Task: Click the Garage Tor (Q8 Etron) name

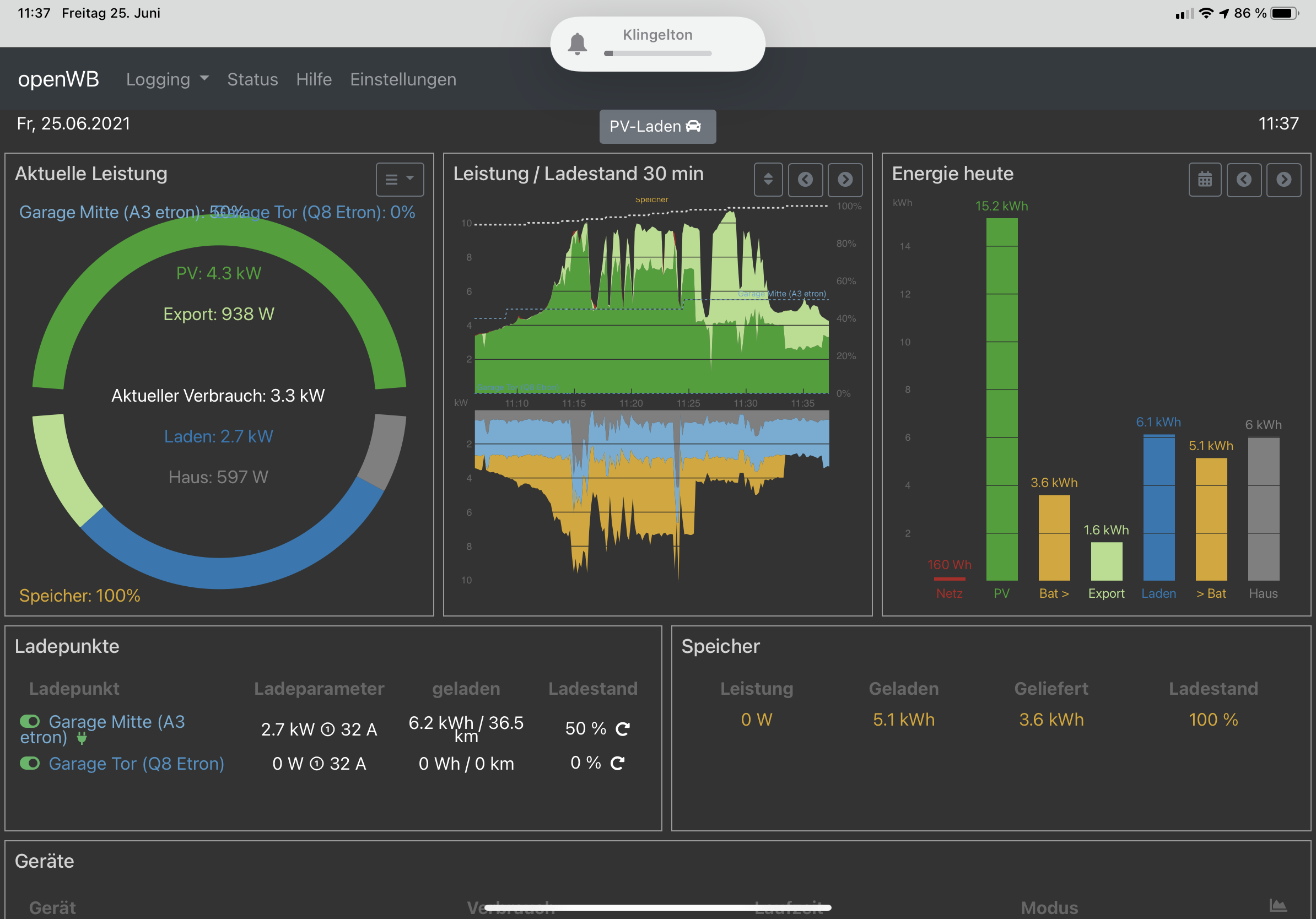Action: 137,763
